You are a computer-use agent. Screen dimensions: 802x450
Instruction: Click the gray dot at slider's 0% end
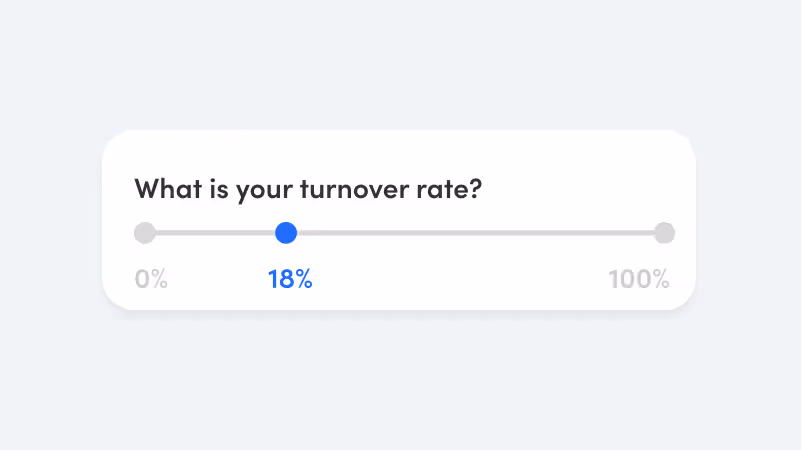click(145, 233)
